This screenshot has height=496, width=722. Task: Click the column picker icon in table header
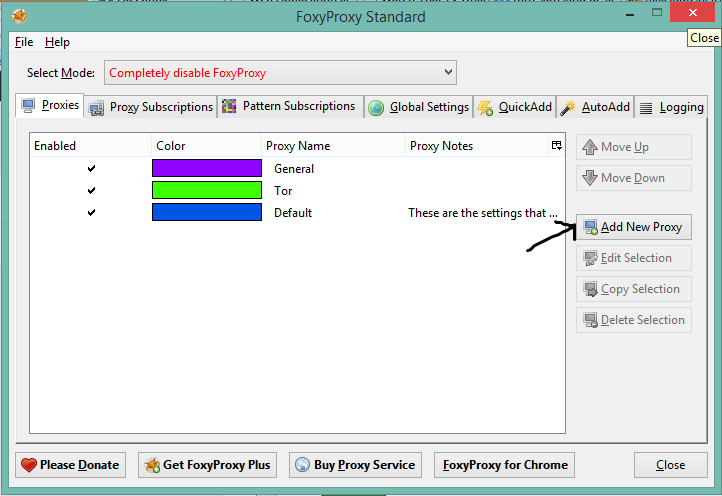pos(557,146)
